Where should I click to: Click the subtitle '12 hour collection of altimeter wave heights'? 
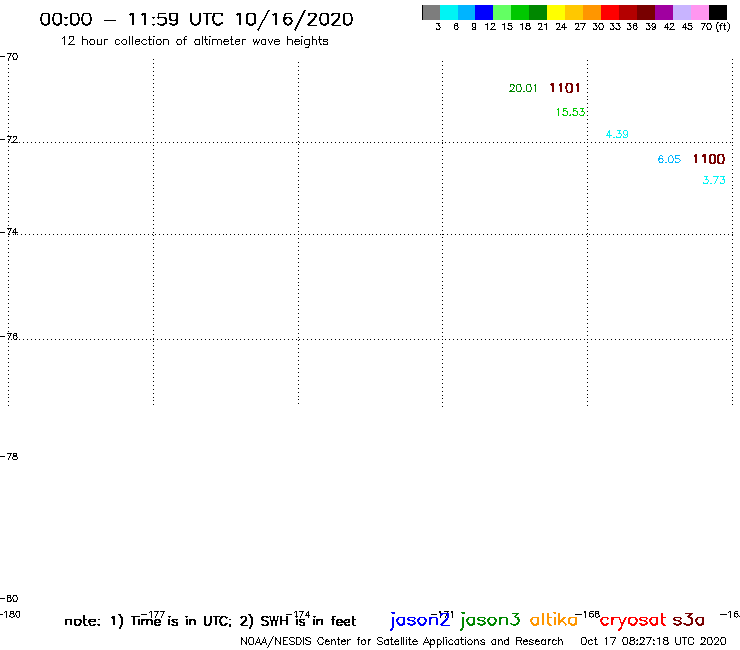pos(194,41)
